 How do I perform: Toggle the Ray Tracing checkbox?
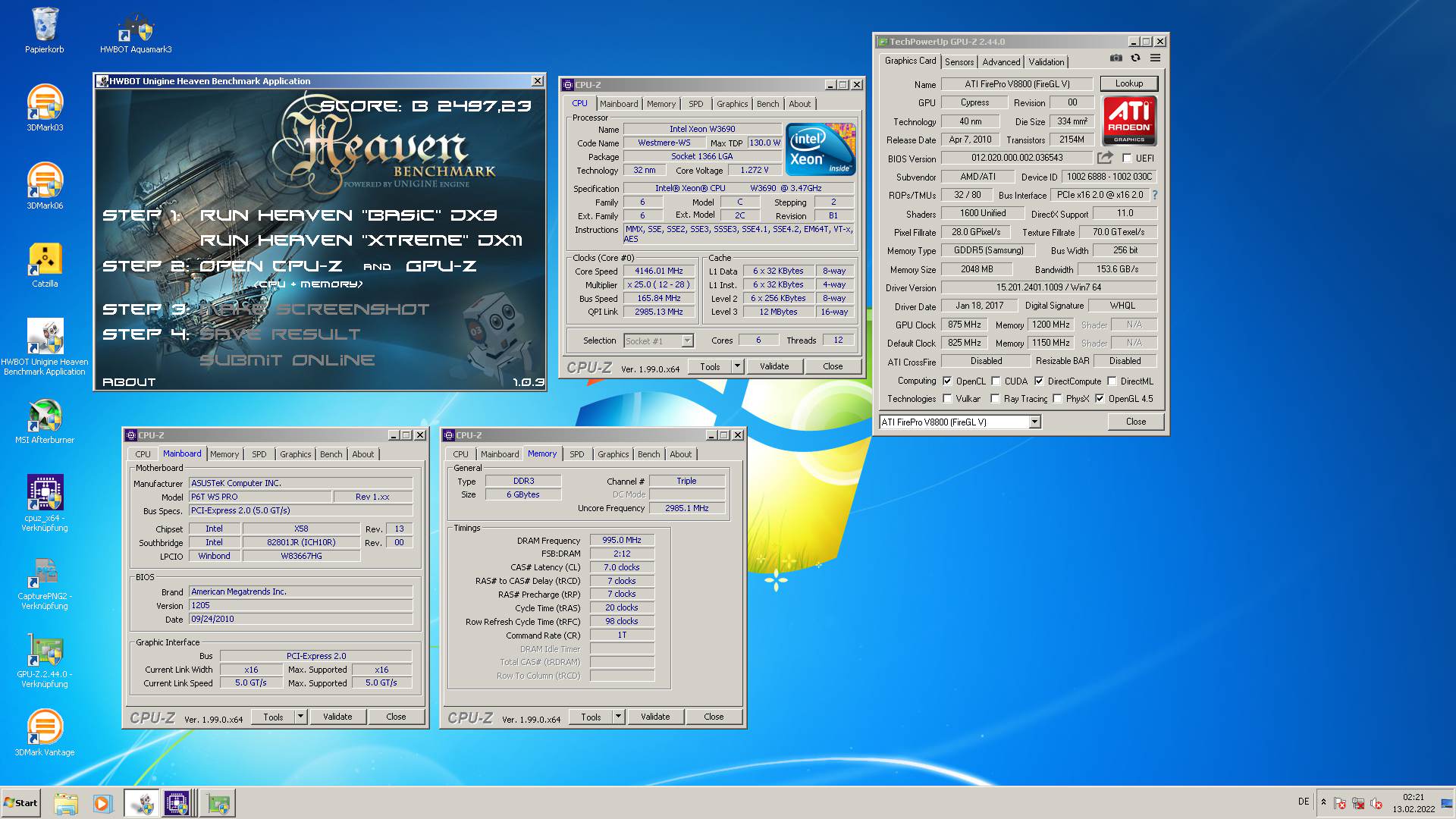995,398
